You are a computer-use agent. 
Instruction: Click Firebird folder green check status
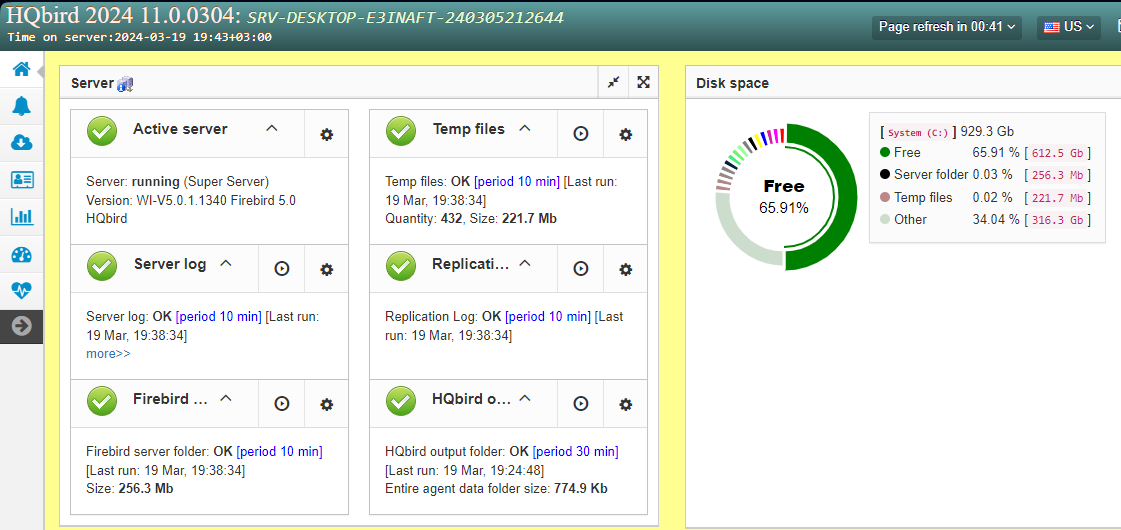pyautogui.click(x=102, y=402)
